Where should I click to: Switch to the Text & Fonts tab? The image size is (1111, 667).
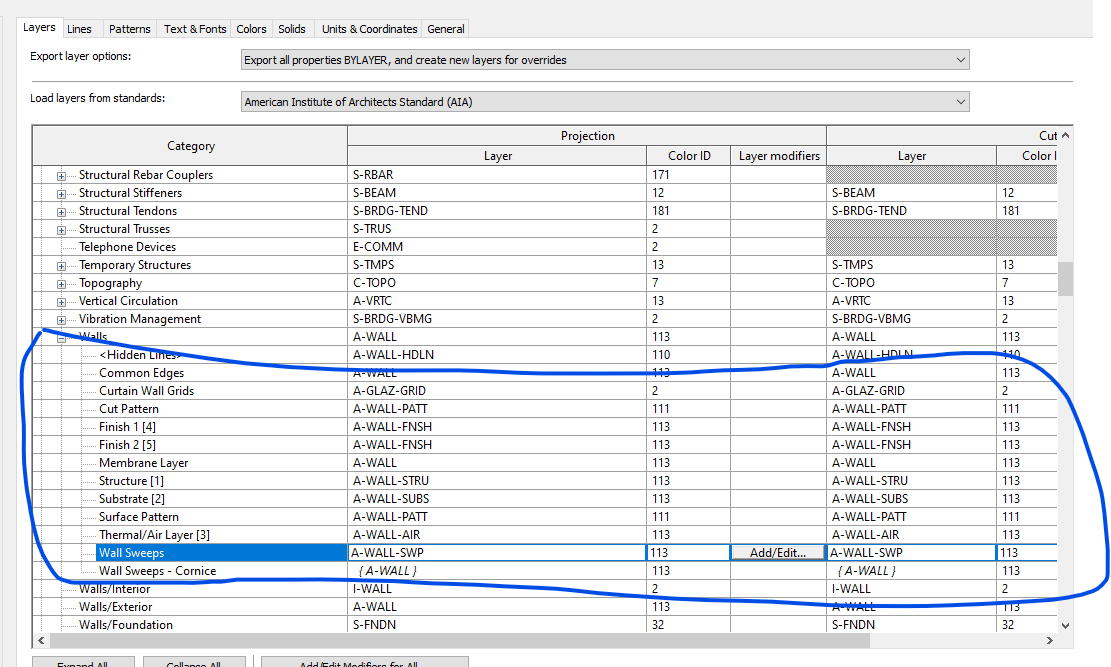click(195, 29)
